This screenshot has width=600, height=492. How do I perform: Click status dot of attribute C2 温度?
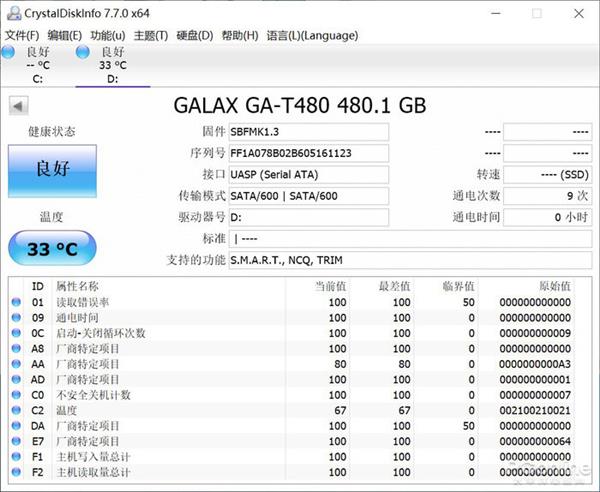(x=16, y=411)
